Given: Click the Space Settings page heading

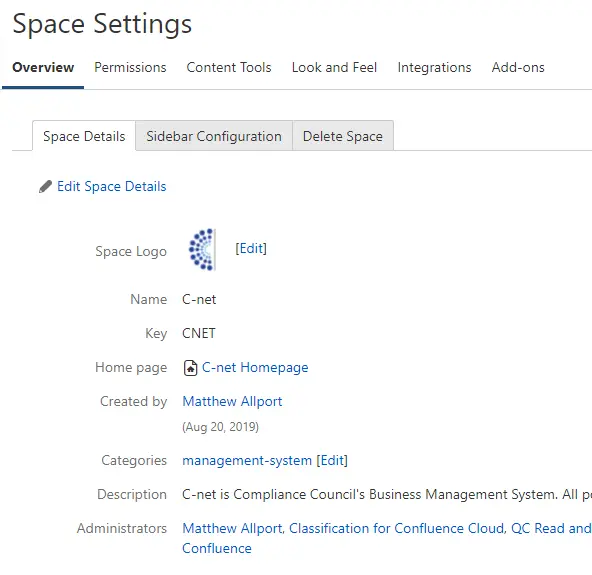Looking at the screenshot, I should click(x=102, y=24).
